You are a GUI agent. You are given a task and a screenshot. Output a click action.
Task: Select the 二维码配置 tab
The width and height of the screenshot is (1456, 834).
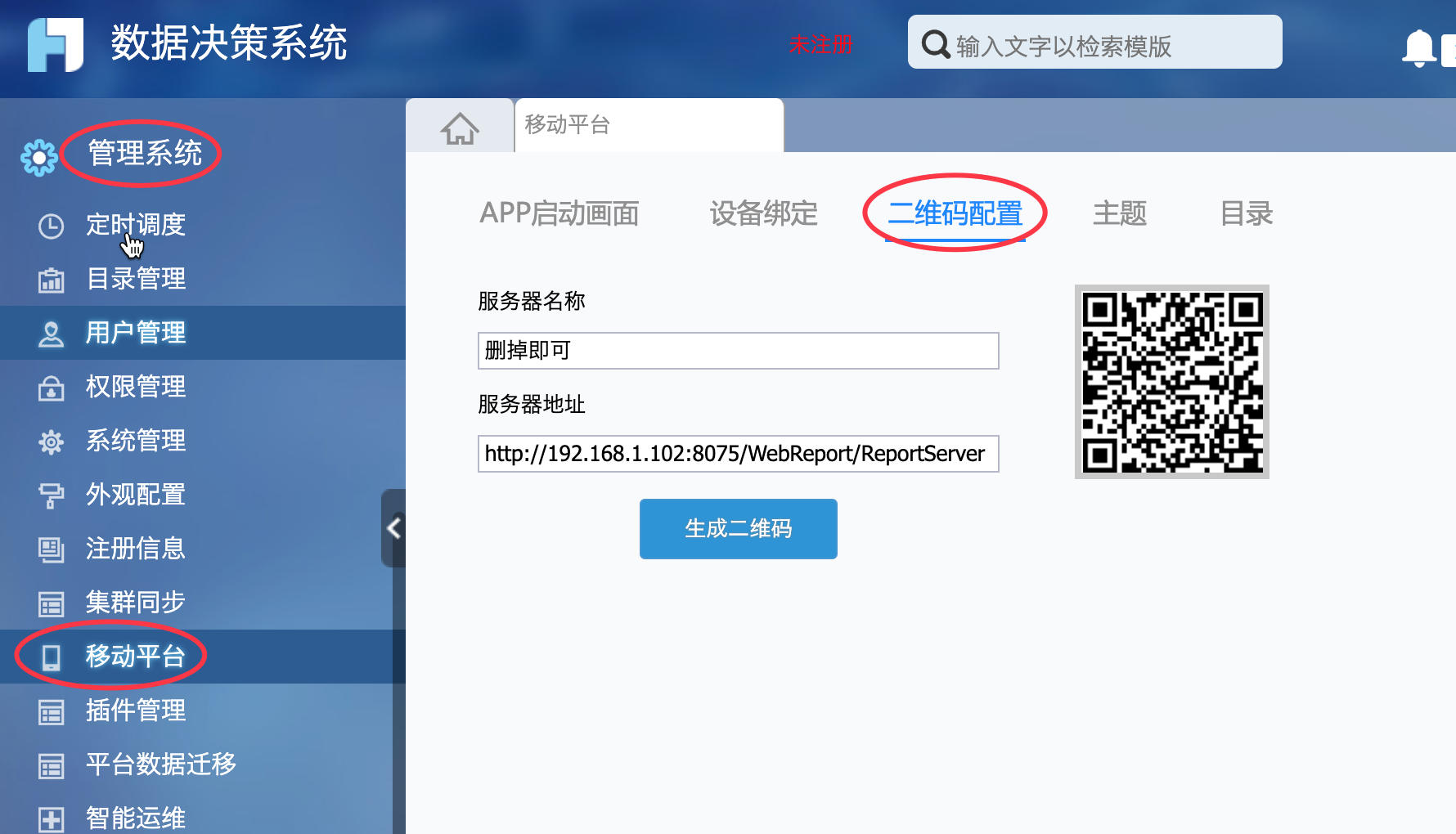(x=955, y=213)
